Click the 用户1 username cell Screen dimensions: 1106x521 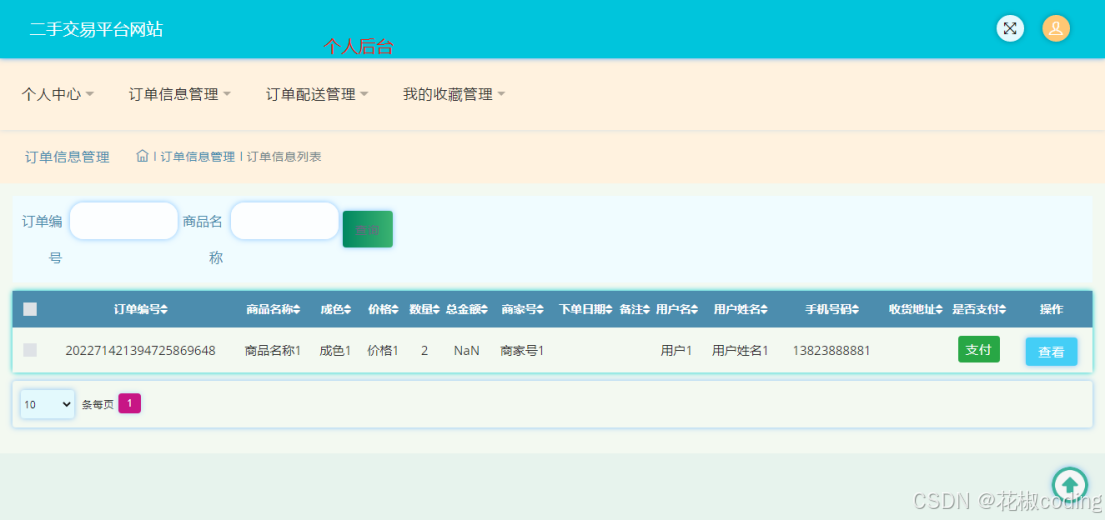click(x=676, y=350)
